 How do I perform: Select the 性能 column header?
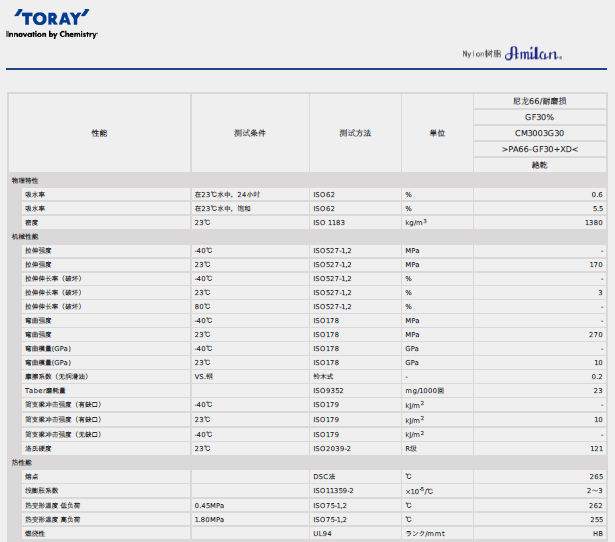coord(99,133)
